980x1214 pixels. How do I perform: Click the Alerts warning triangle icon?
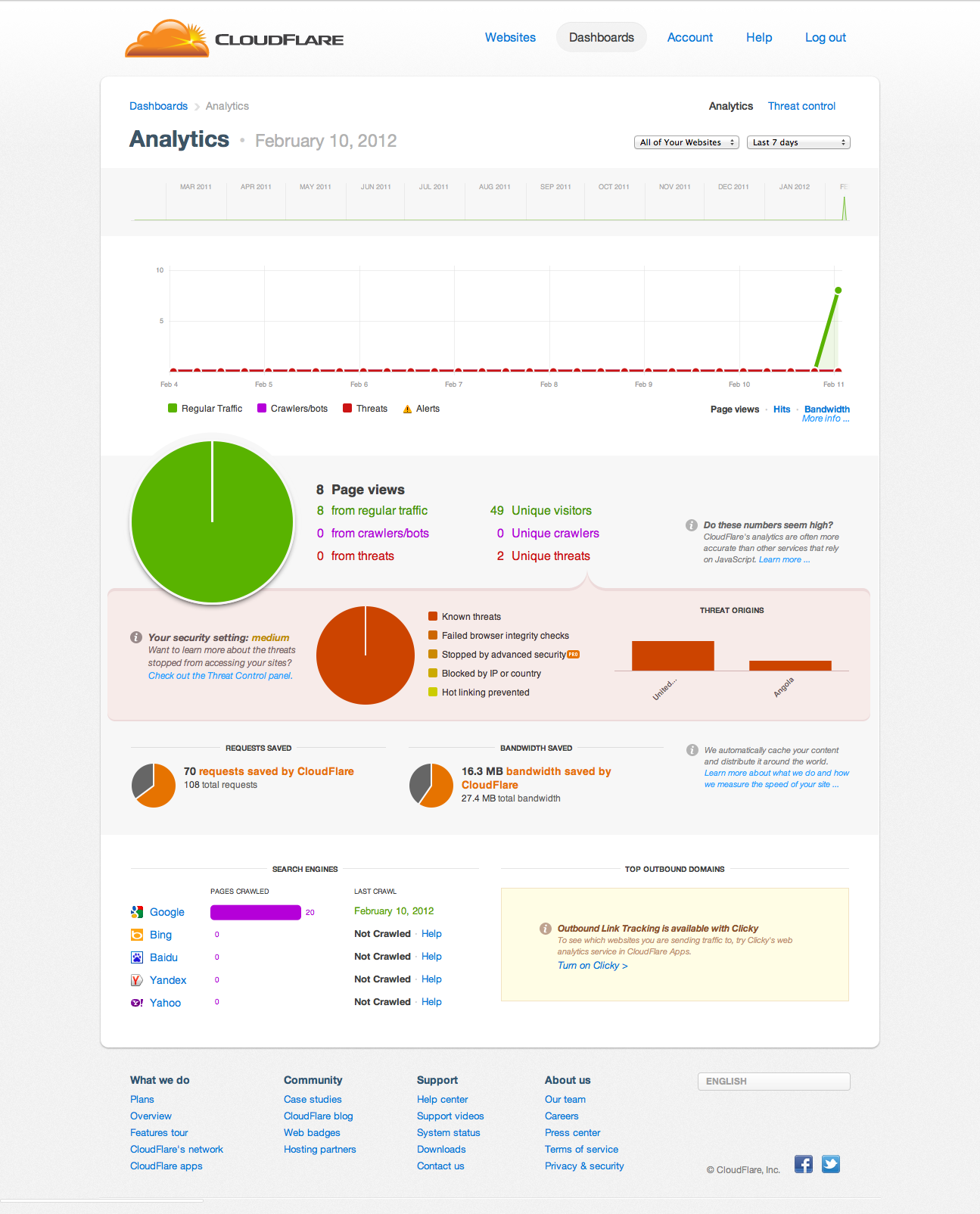coord(408,409)
